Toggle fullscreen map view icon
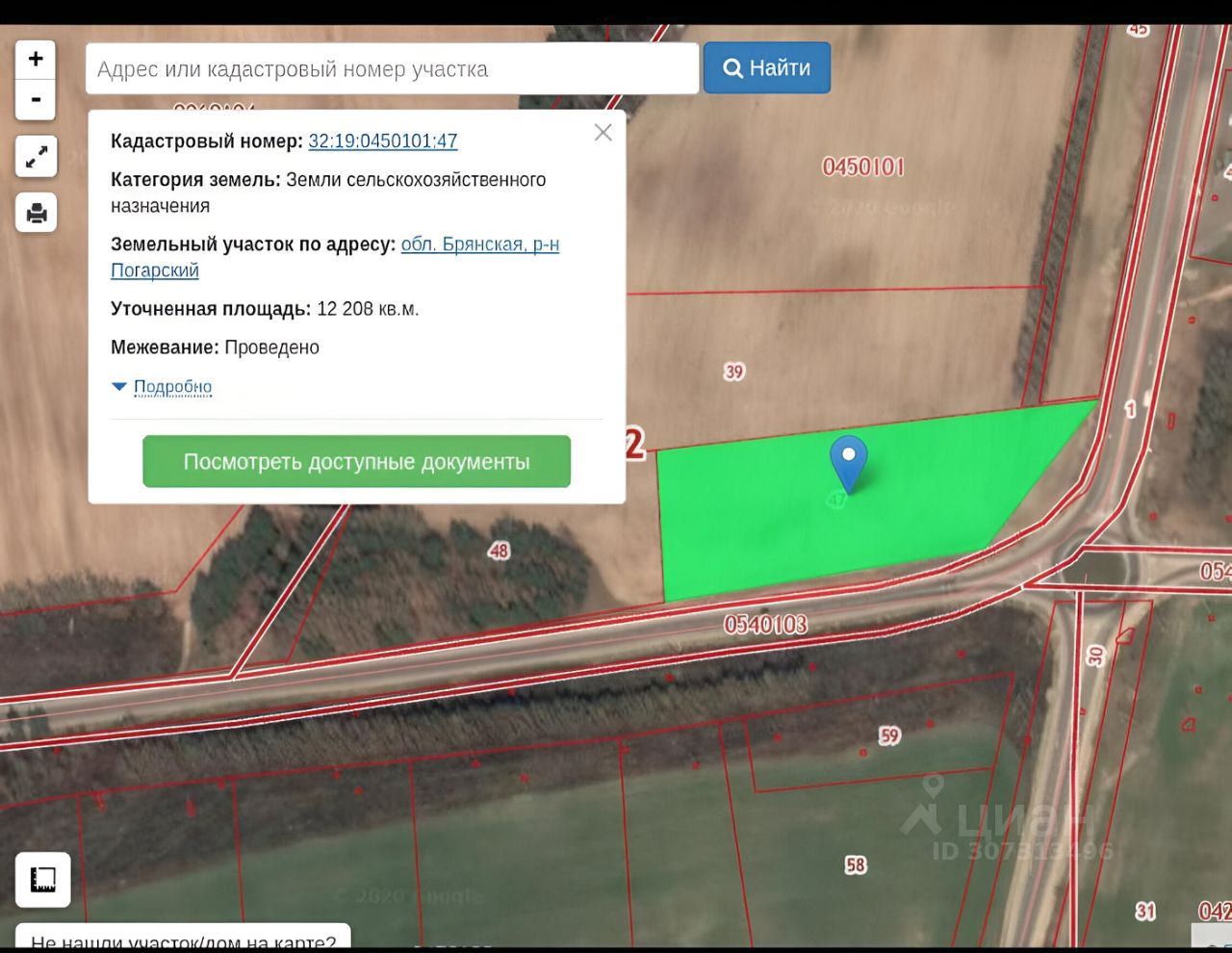This screenshot has width=1232, height=953. pyautogui.click(x=37, y=156)
